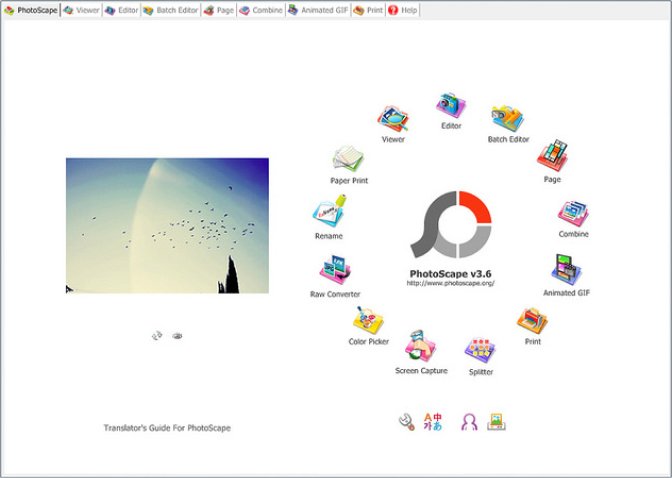The image size is (672, 478).
Task: Open the Print tab
Action: 368,10
